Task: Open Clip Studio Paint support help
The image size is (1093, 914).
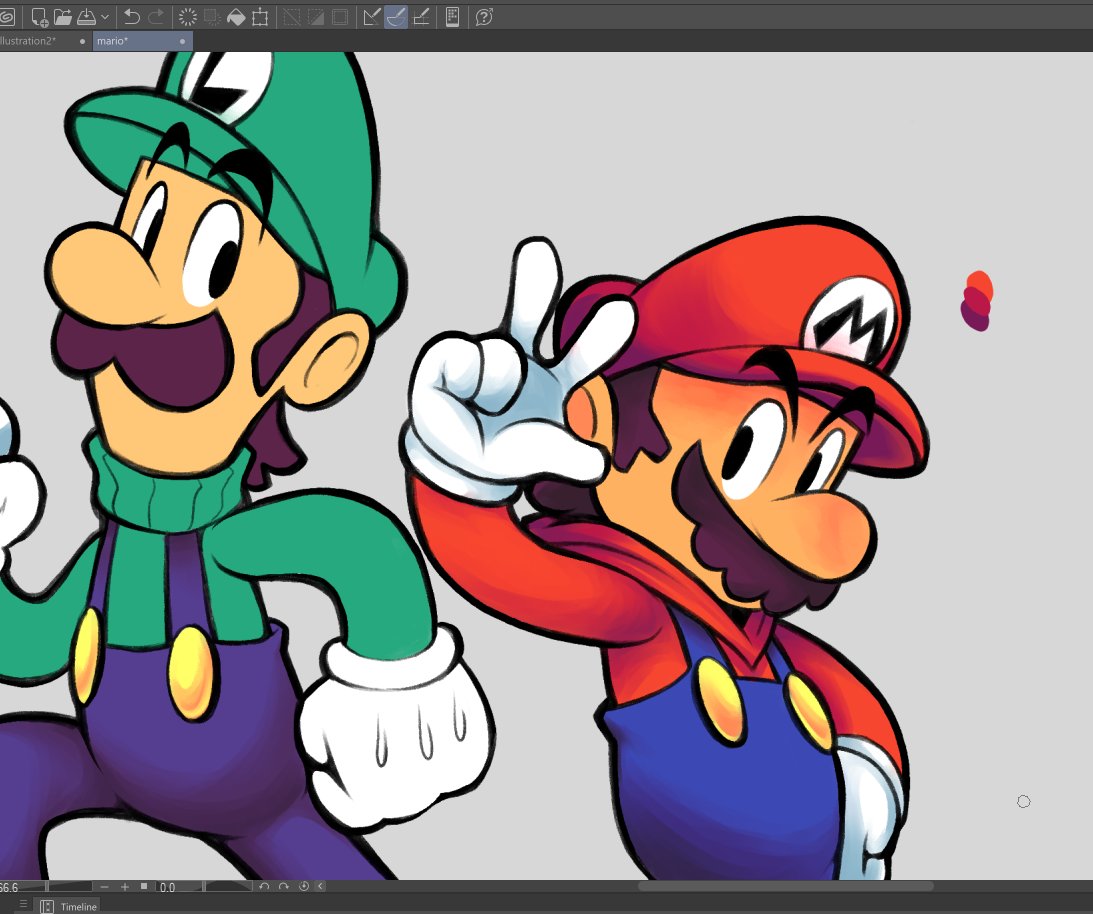Action: (x=484, y=17)
